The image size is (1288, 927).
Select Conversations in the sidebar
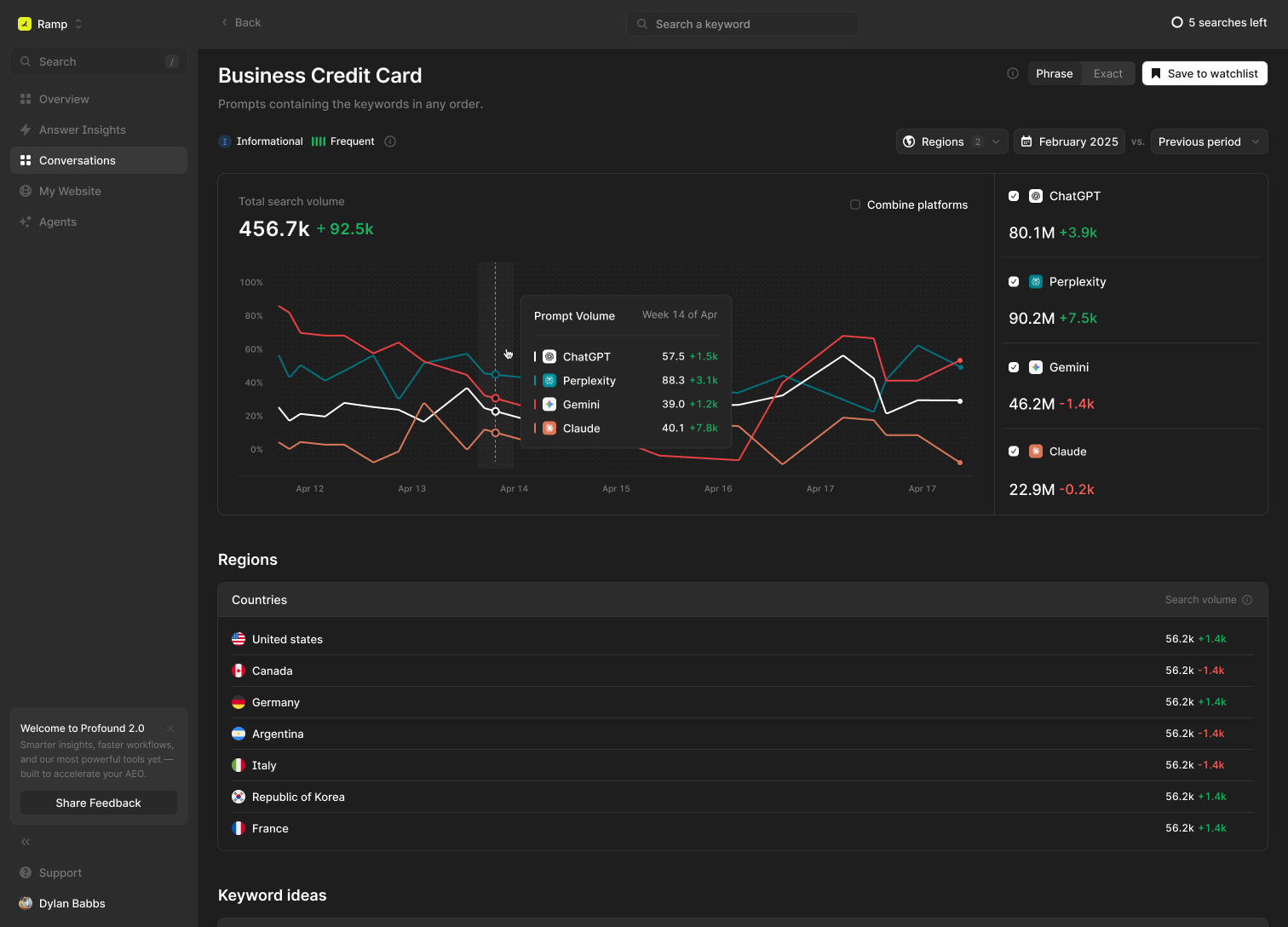tap(99, 160)
